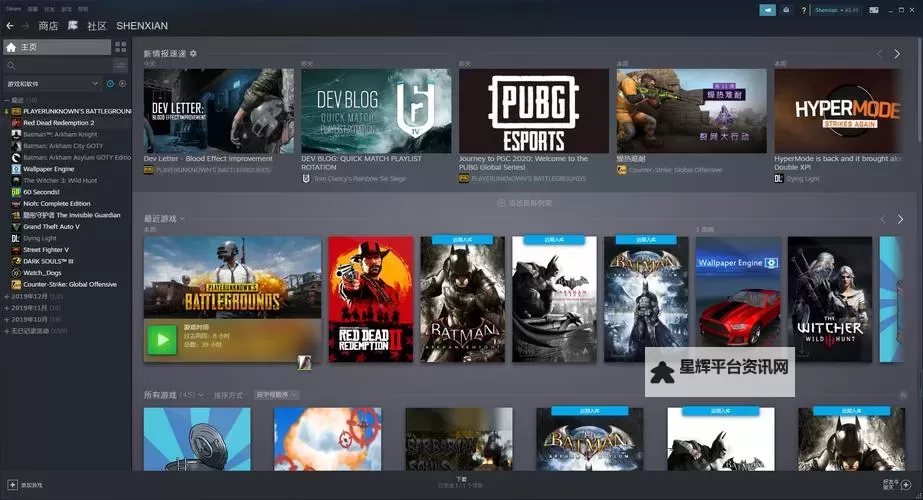This screenshot has width=923, height=500.
Task: Open the Shenxian account wallet dropdown
Action: (x=836, y=10)
